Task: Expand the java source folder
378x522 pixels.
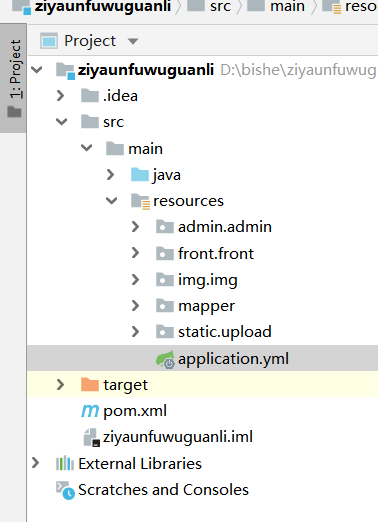Action: click(x=110, y=174)
